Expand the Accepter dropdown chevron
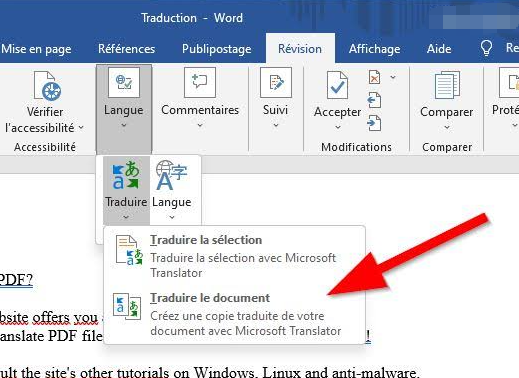 (x=338, y=127)
